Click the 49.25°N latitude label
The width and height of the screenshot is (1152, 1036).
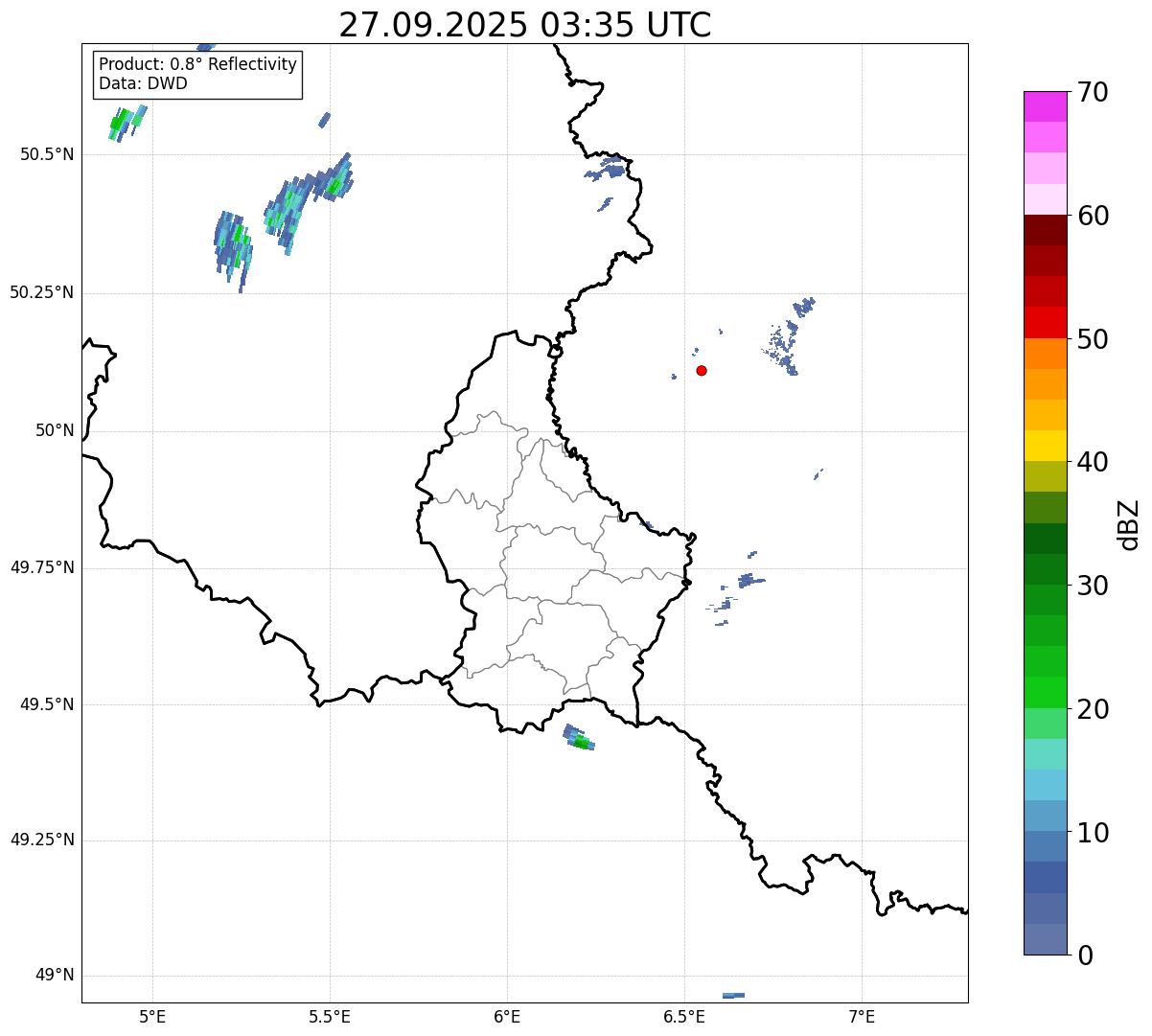(x=42, y=840)
